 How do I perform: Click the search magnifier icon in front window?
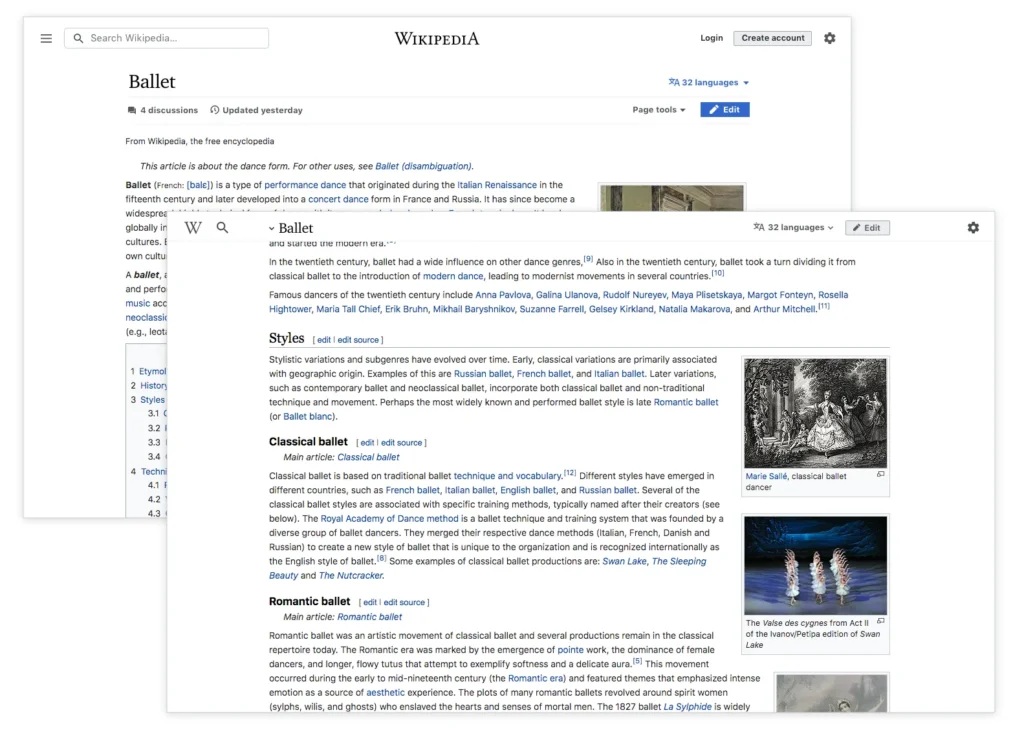223,228
